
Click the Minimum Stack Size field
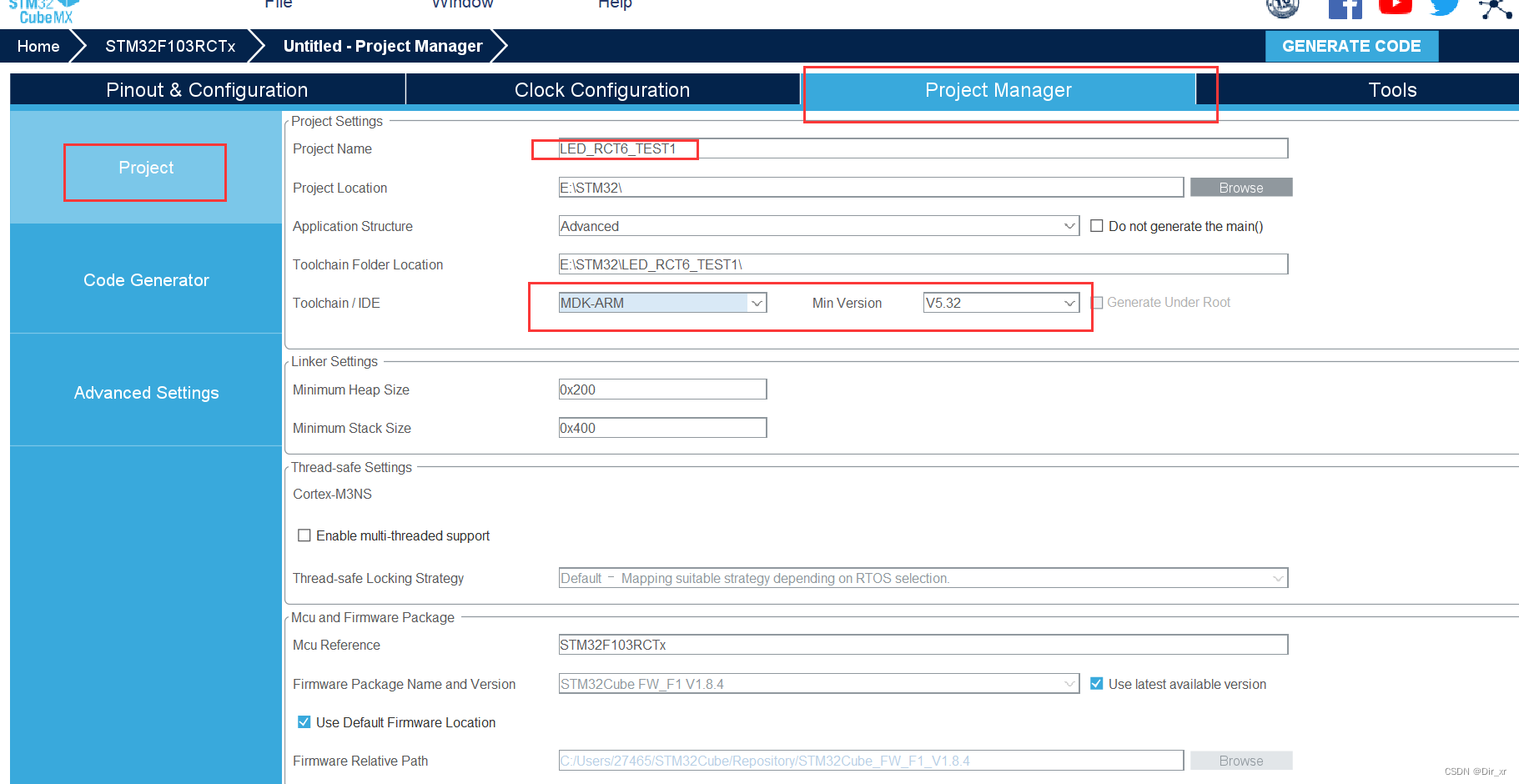click(662, 428)
